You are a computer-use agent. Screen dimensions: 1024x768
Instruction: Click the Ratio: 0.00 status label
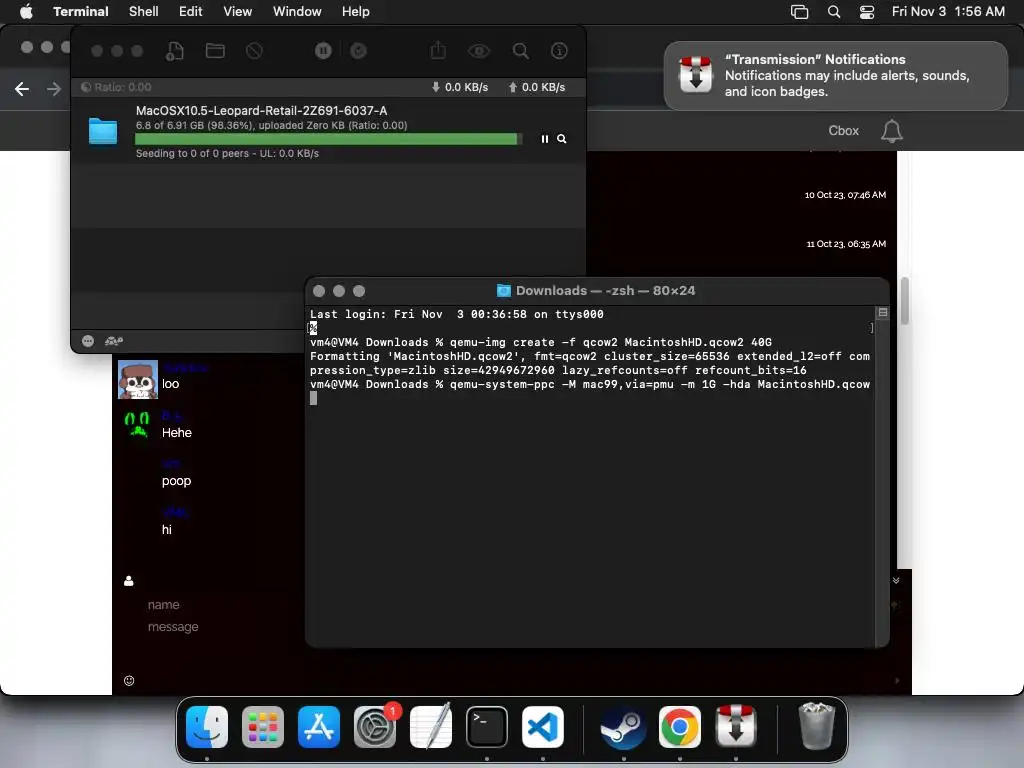coord(116,87)
